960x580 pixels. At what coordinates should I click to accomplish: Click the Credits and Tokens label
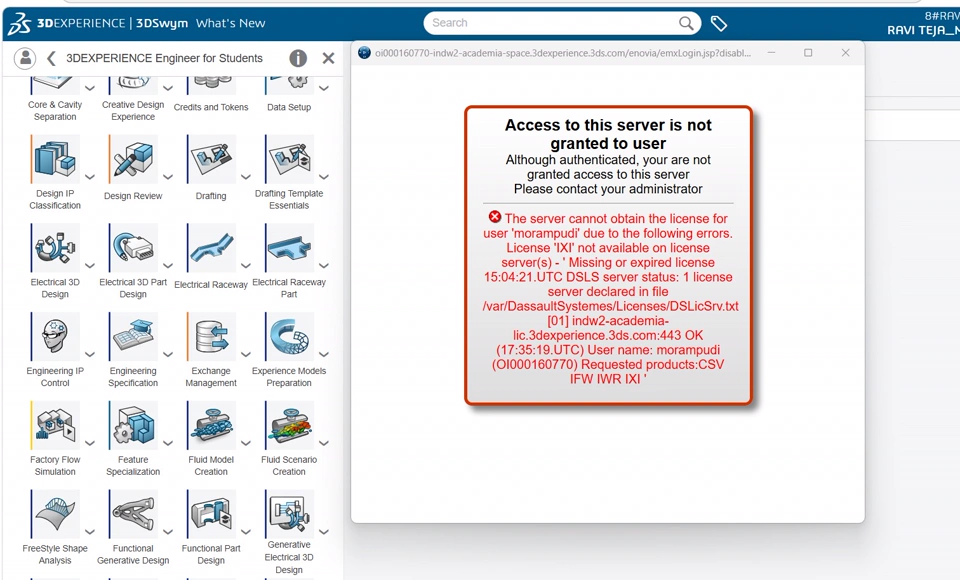click(x=211, y=107)
